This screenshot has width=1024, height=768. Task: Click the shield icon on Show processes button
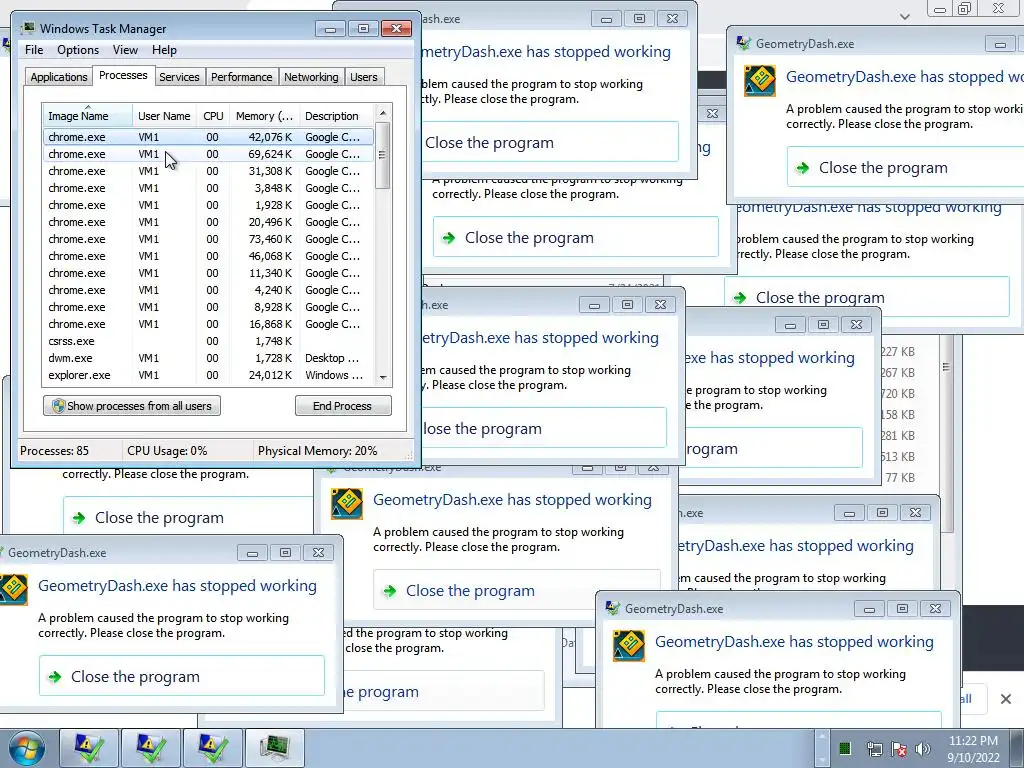tap(58, 406)
